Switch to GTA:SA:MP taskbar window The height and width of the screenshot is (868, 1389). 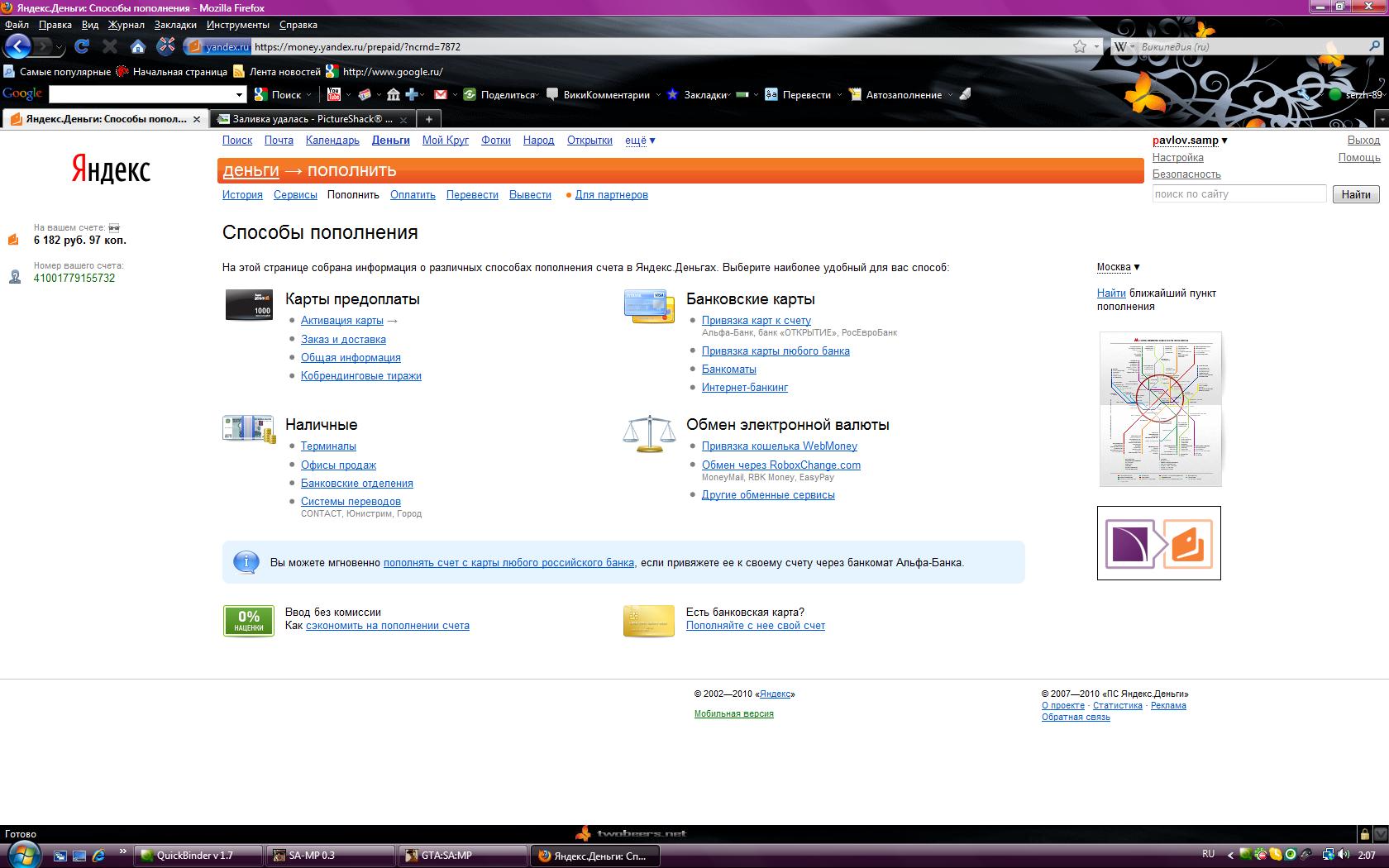tap(463, 856)
